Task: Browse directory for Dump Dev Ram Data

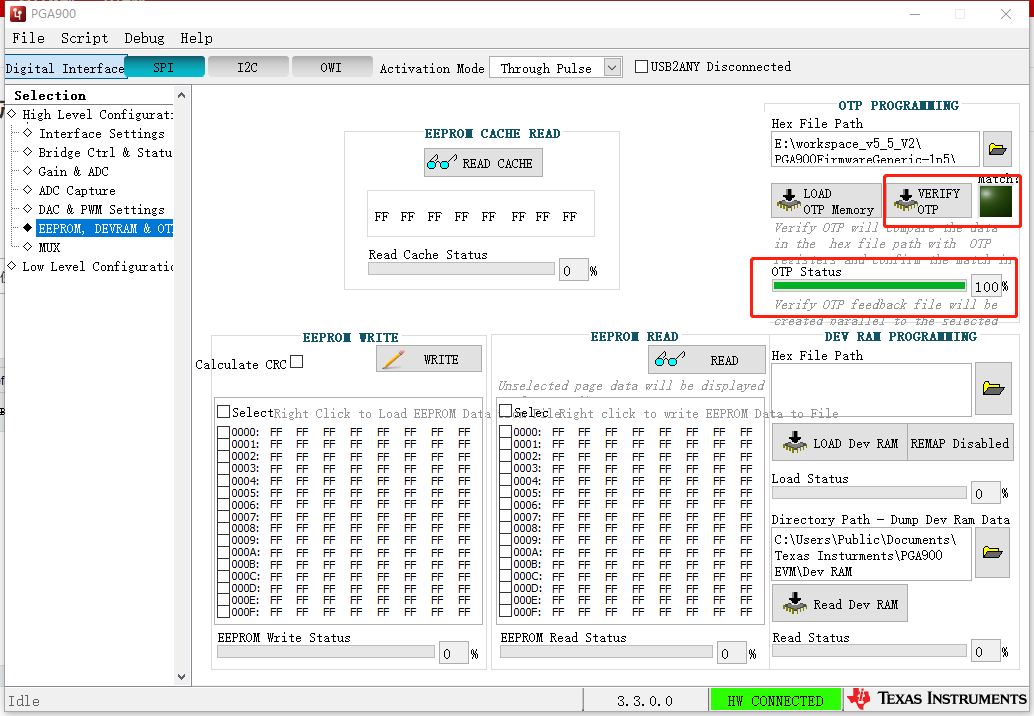Action: (x=992, y=552)
